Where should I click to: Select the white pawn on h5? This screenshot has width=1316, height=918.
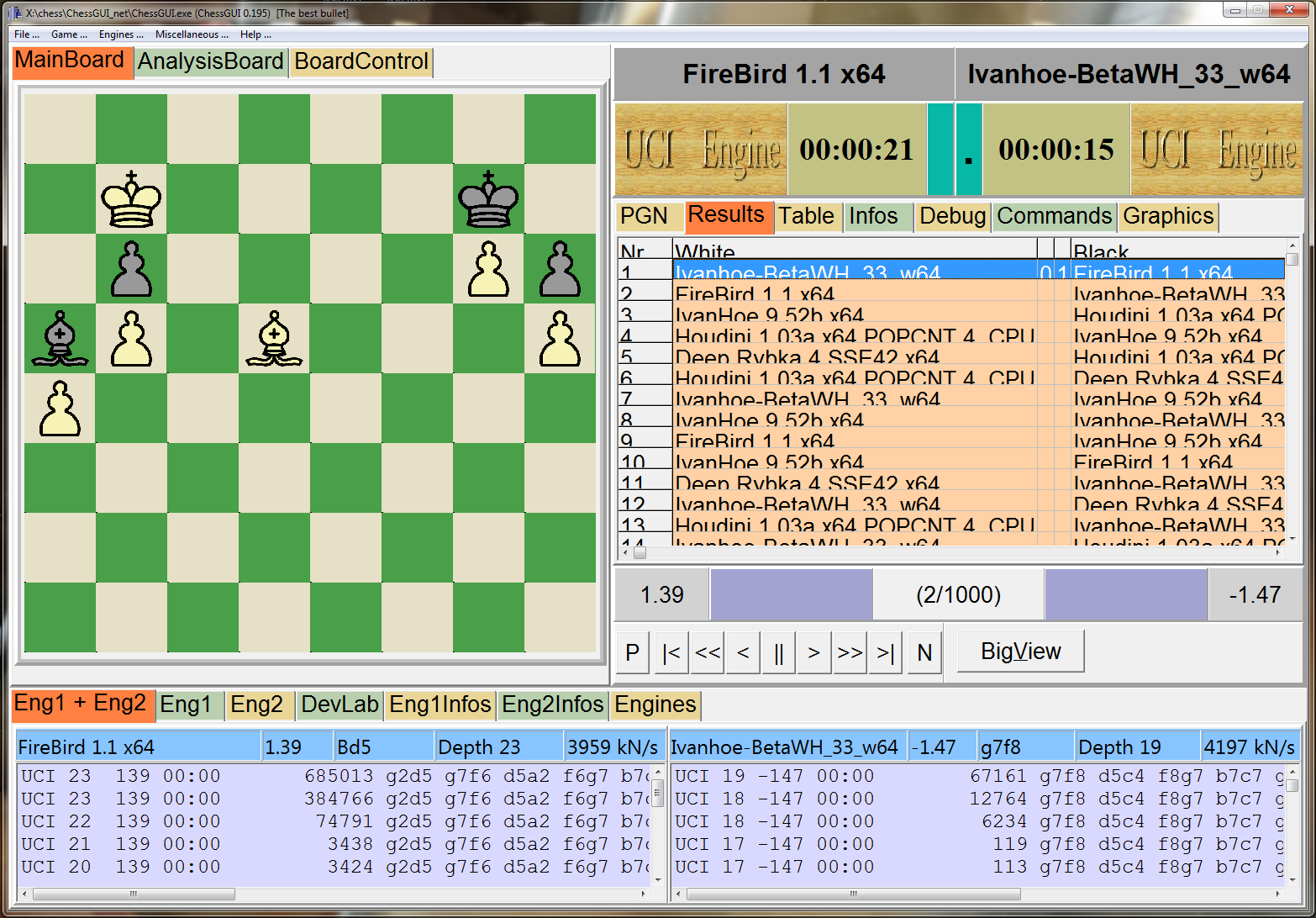pos(560,339)
